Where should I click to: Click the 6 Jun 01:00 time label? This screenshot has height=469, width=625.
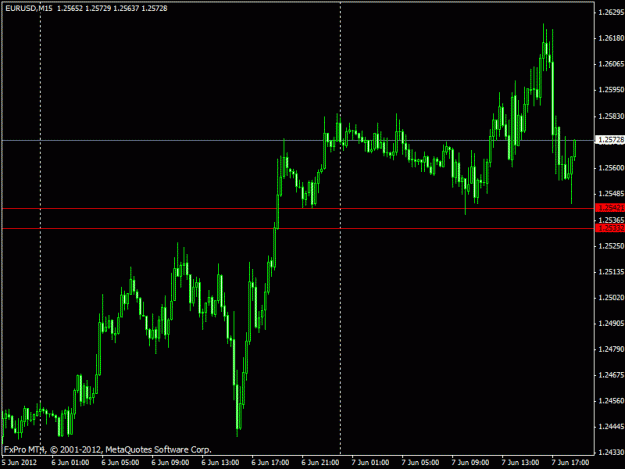[x=70, y=463]
